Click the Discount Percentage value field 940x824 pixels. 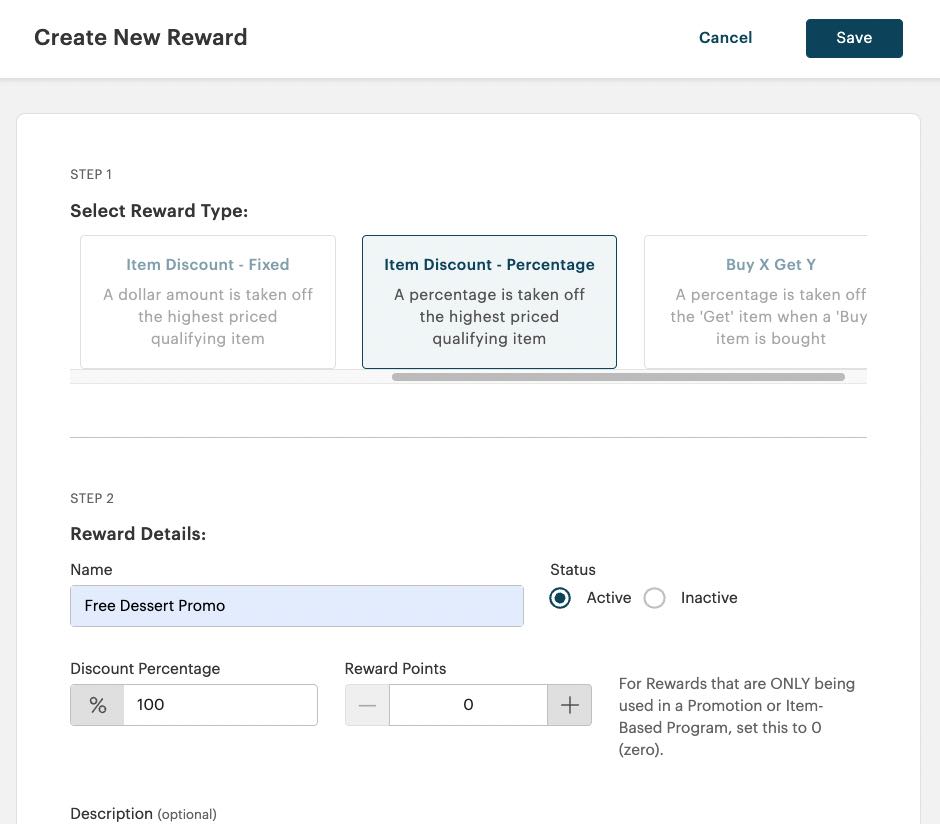pos(220,704)
